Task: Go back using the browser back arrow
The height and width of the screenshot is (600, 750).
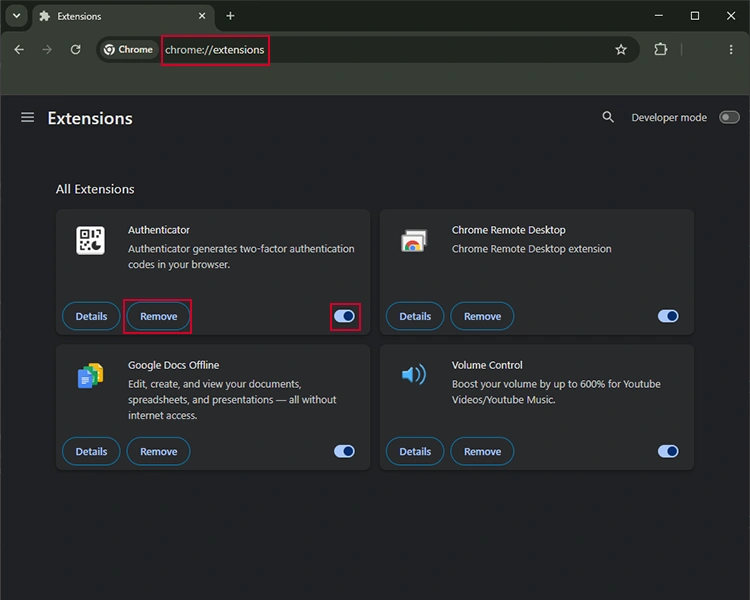Action: (x=19, y=49)
